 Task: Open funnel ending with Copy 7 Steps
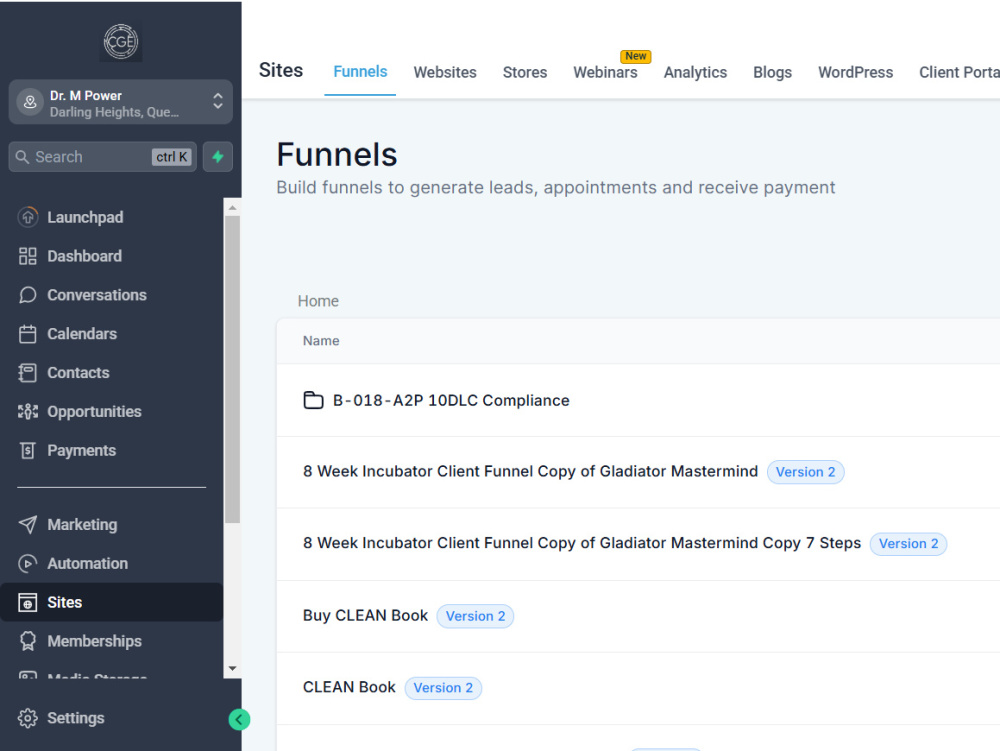pos(582,543)
